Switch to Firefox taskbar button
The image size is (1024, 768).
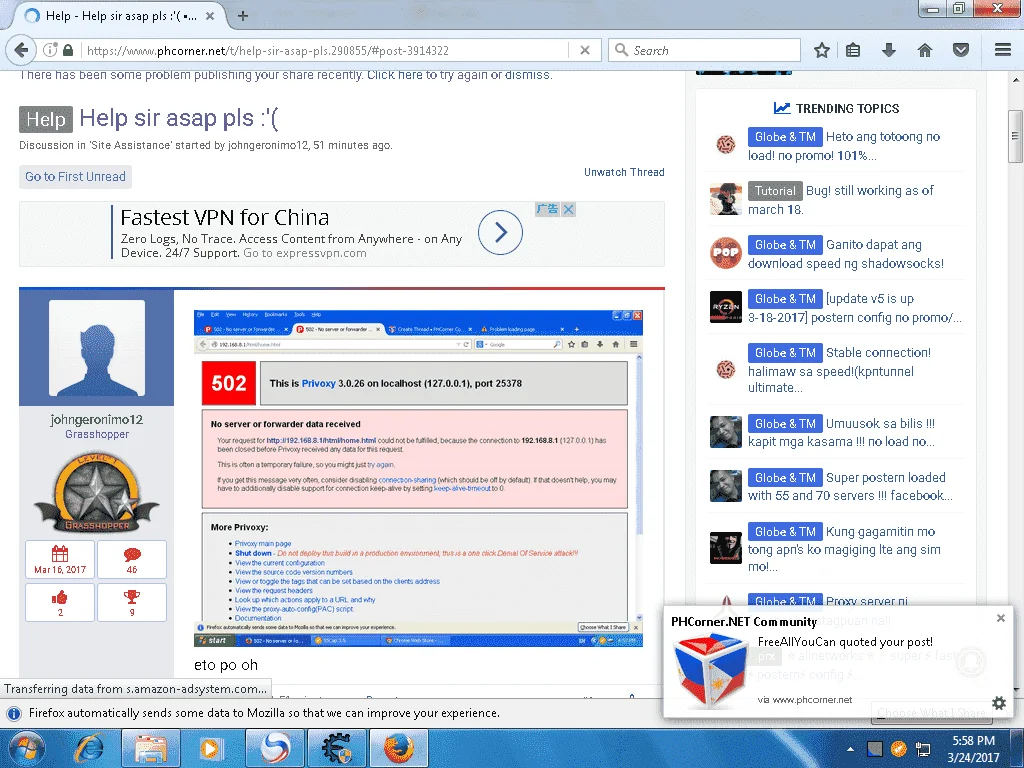[399, 748]
